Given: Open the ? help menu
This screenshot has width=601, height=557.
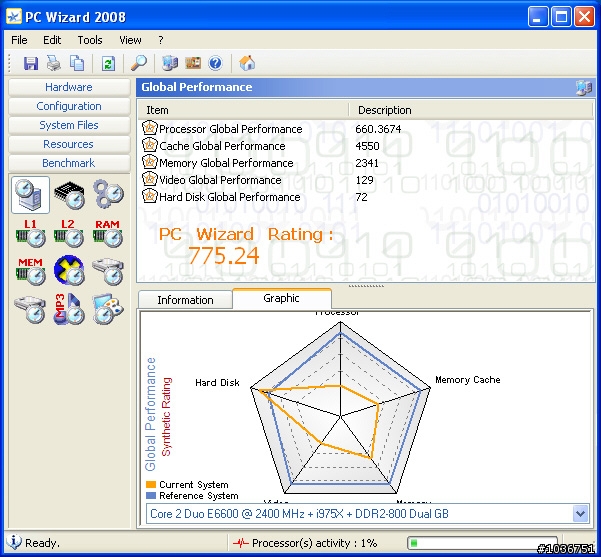Looking at the screenshot, I should coord(161,40).
